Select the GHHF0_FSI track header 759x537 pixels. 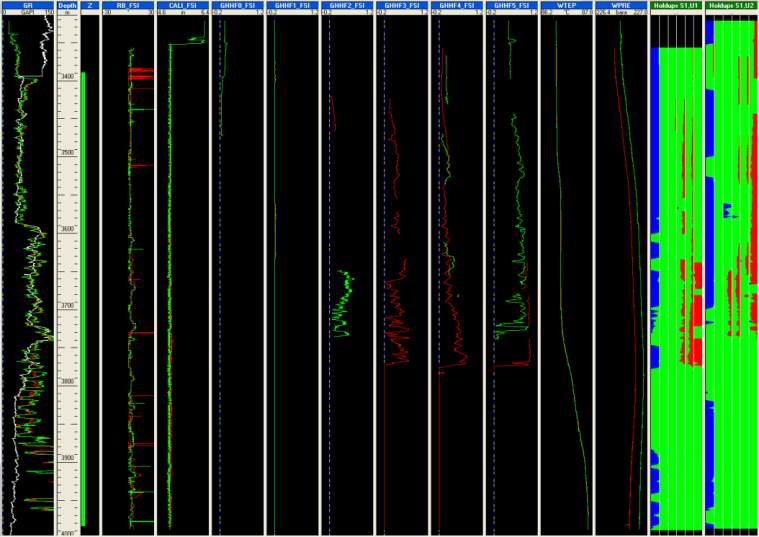point(236,5)
